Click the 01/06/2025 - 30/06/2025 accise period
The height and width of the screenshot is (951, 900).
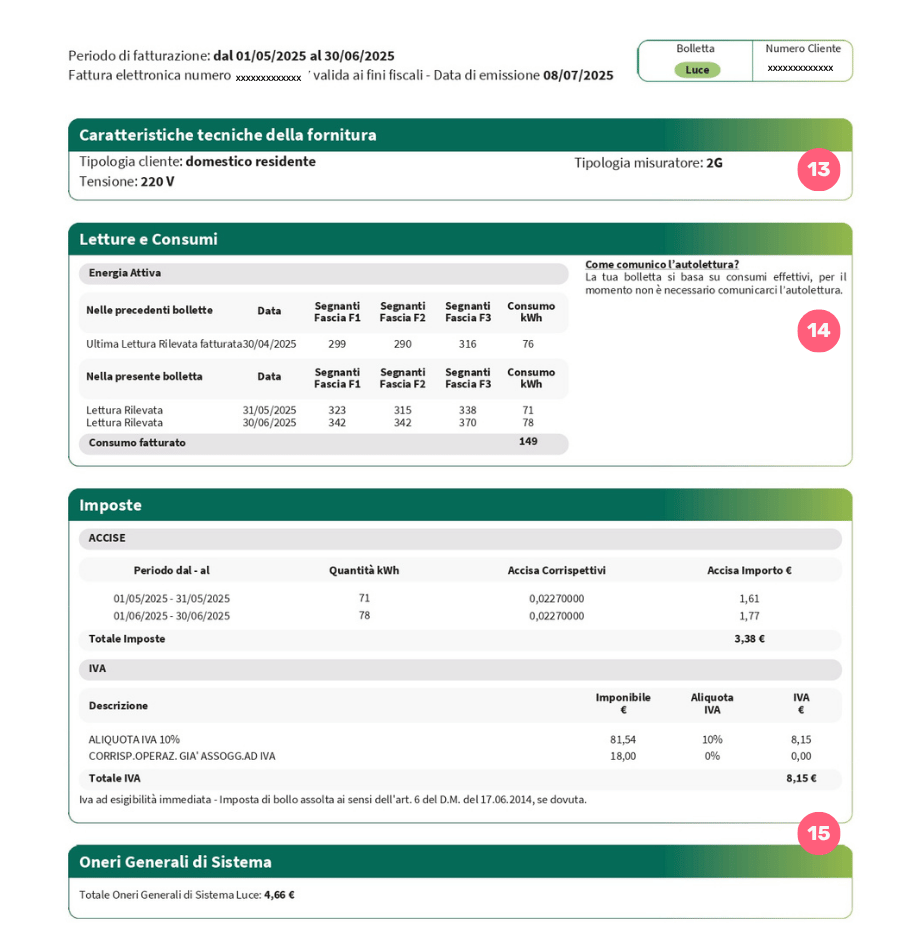(171, 615)
